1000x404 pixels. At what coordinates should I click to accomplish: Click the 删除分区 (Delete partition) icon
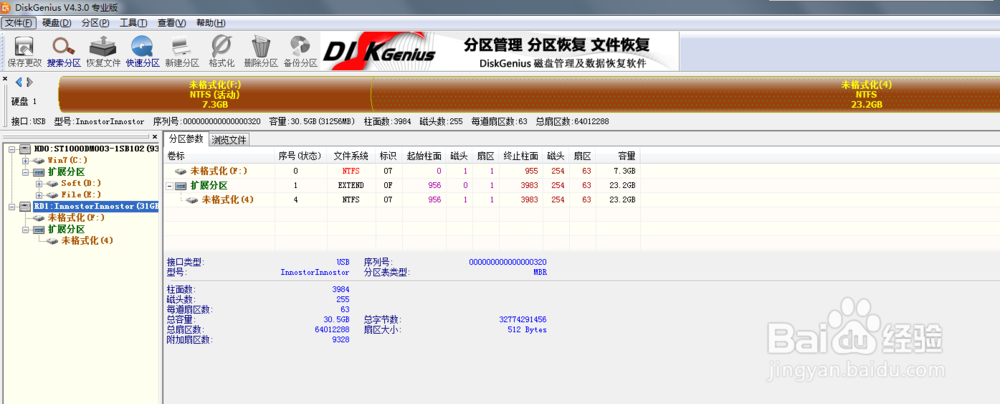point(260,51)
